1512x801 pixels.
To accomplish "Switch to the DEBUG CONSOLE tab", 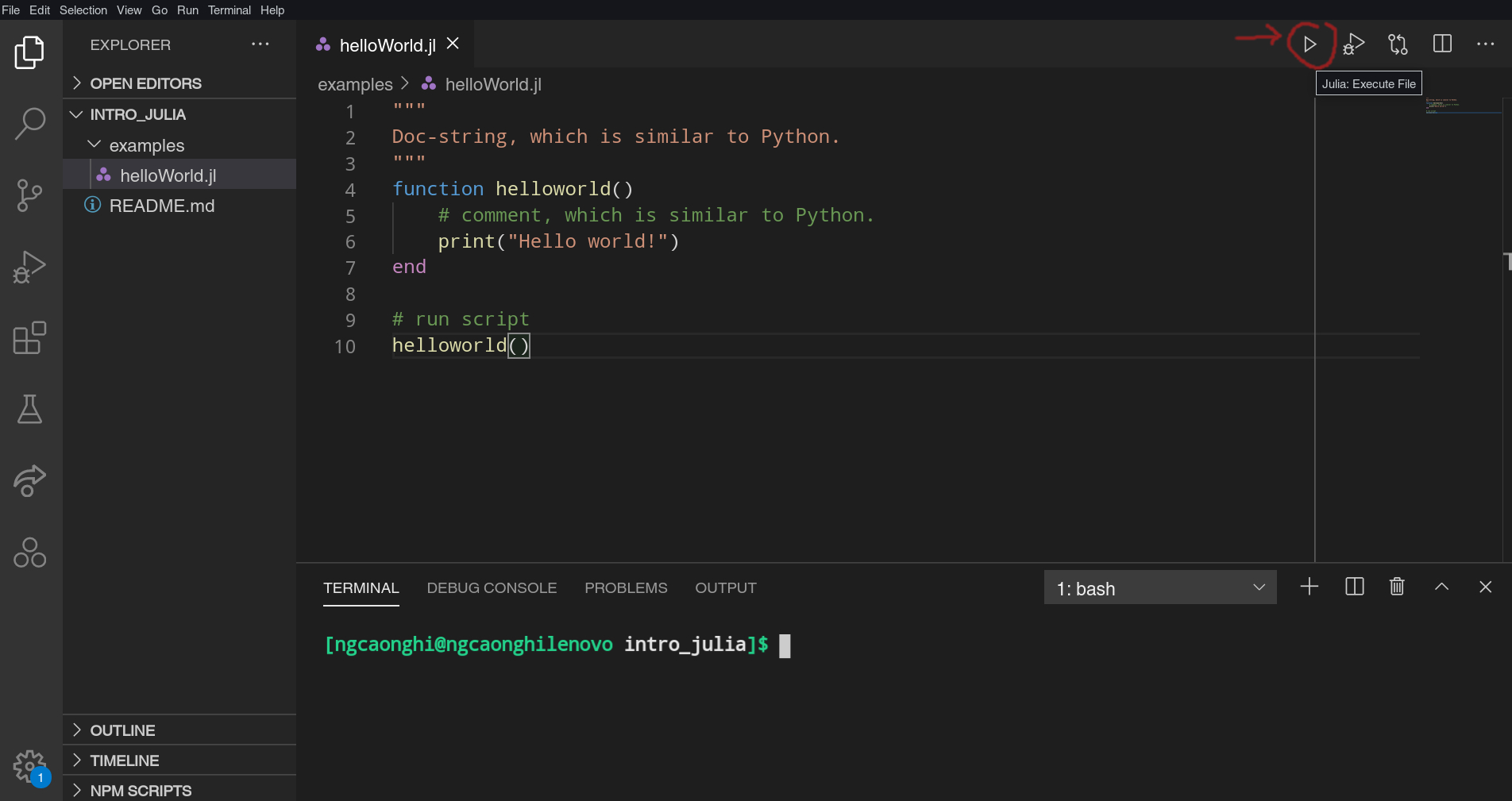I will tap(492, 588).
